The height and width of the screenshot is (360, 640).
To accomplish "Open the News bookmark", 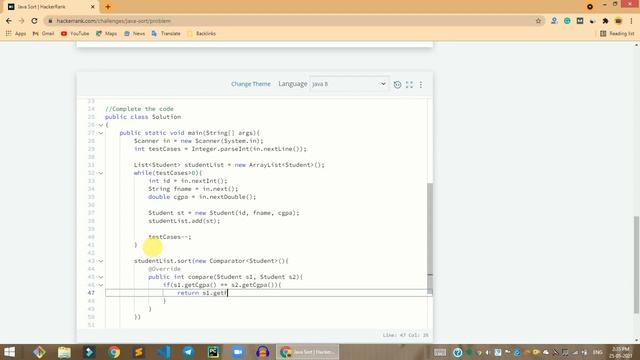I will click(x=134, y=33).
